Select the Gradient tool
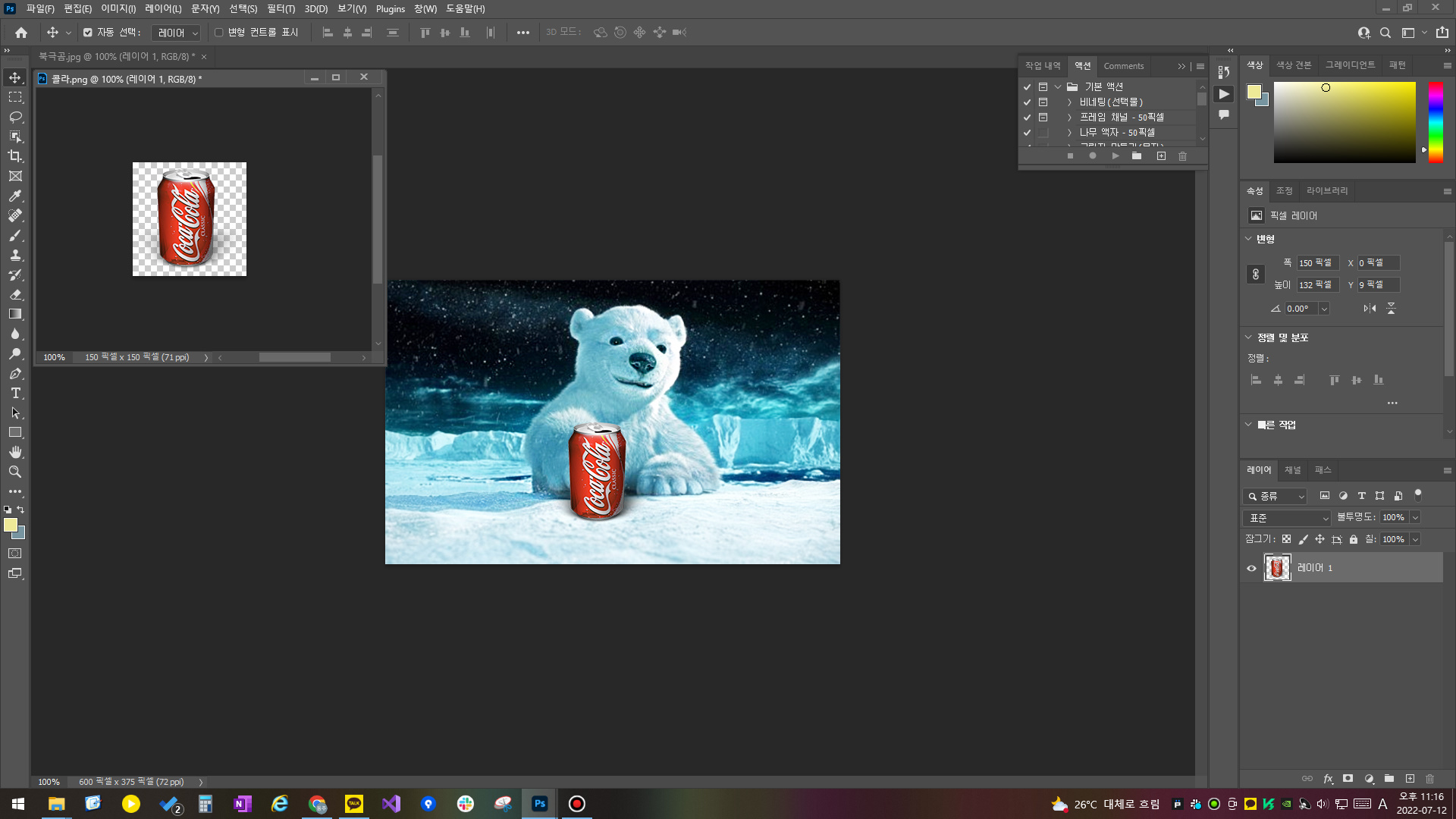Viewport: 1456px width, 819px height. pyautogui.click(x=15, y=315)
